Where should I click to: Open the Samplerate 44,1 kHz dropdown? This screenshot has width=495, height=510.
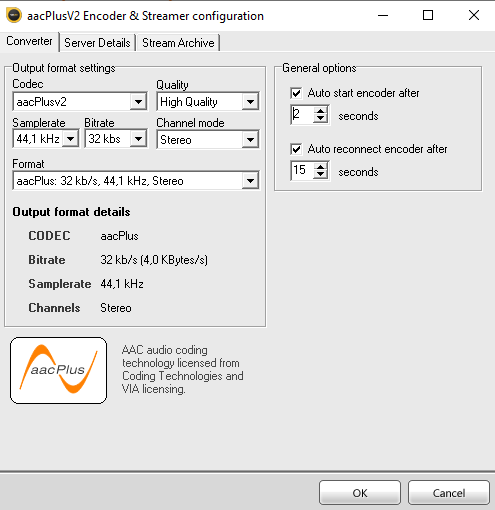coord(46,139)
